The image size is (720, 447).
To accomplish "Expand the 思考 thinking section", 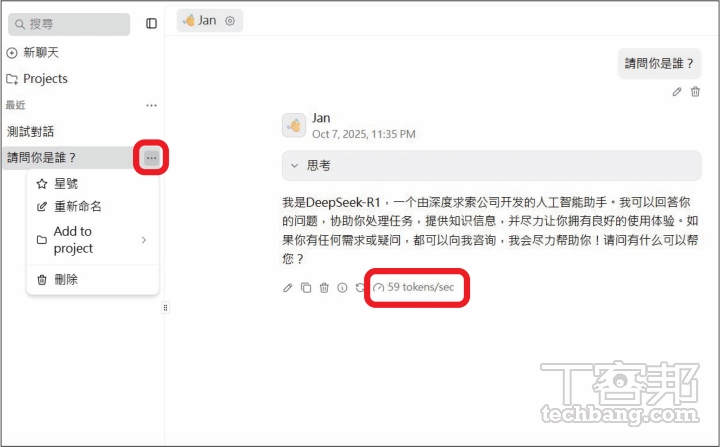I will pyautogui.click(x=491, y=165).
